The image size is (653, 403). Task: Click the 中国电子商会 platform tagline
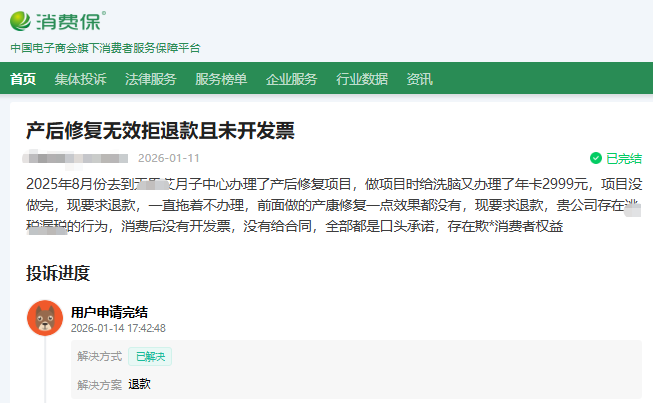pos(105,48)
